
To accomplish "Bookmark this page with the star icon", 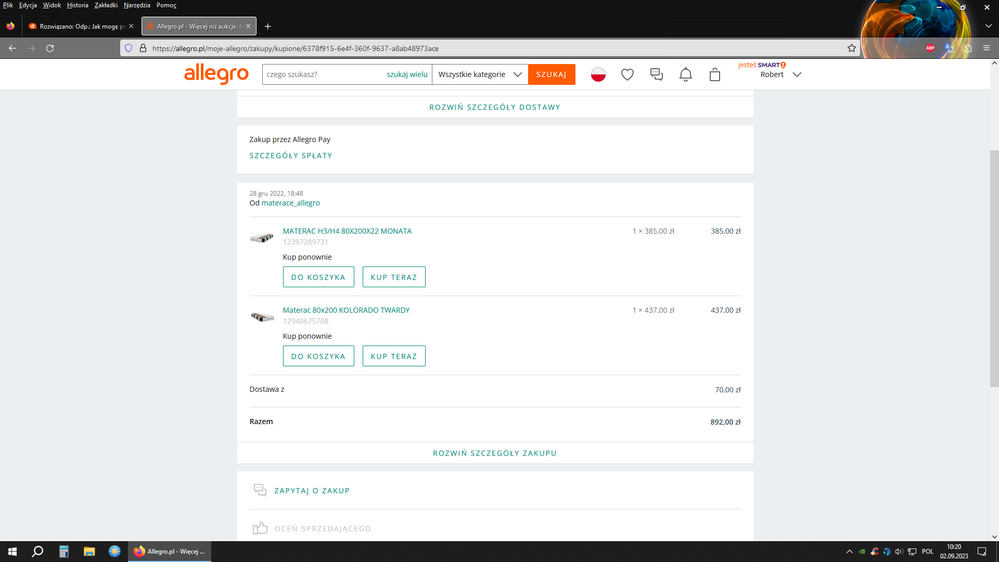I will pyautogui.click(x=851, y=48).
